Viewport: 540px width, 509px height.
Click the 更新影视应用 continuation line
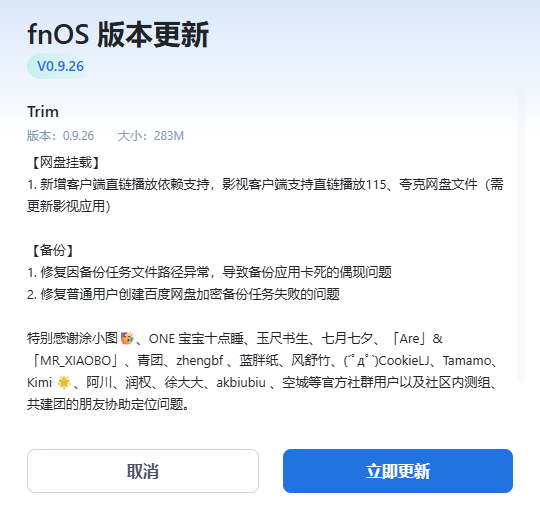69,206
